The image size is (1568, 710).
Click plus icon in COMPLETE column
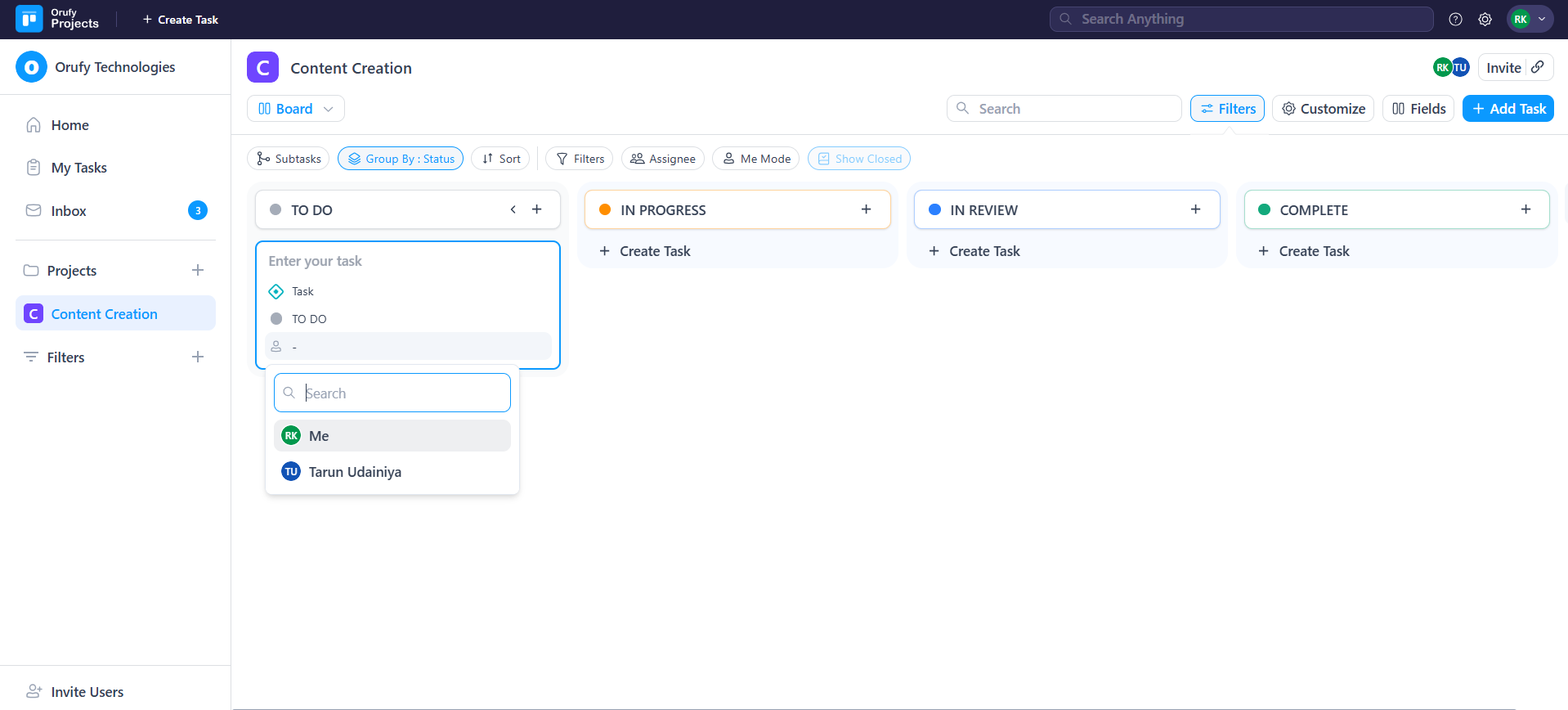coord(1525,209)
